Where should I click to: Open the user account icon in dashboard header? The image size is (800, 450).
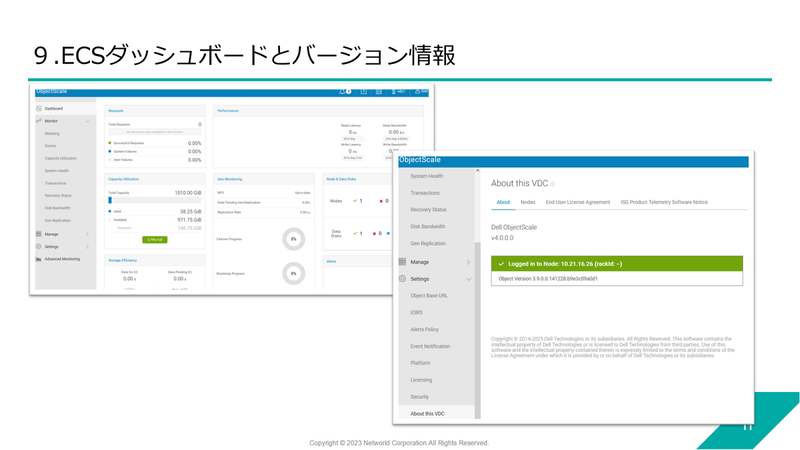(417, 91)
